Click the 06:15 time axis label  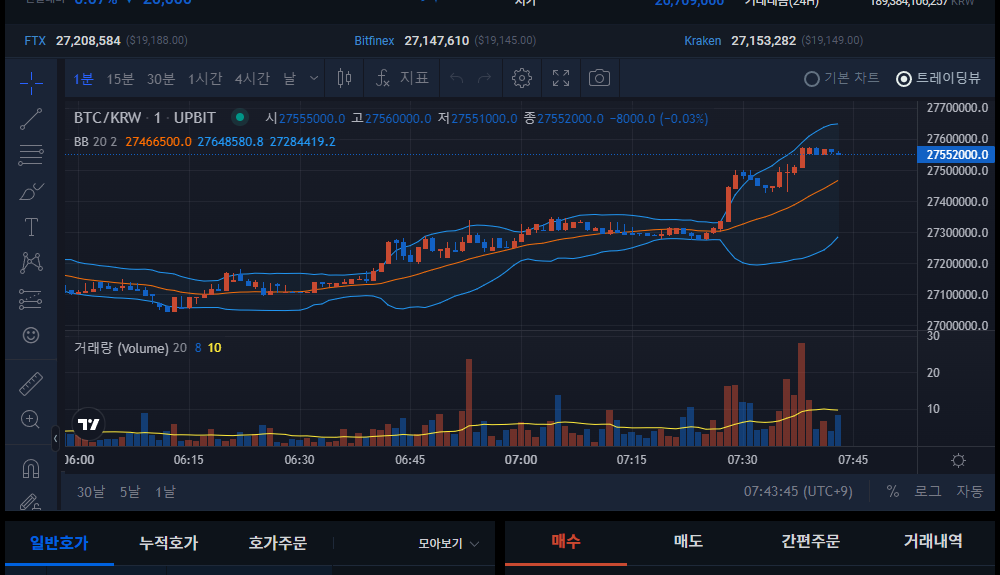pyautogui.click(x=189, y=460)
